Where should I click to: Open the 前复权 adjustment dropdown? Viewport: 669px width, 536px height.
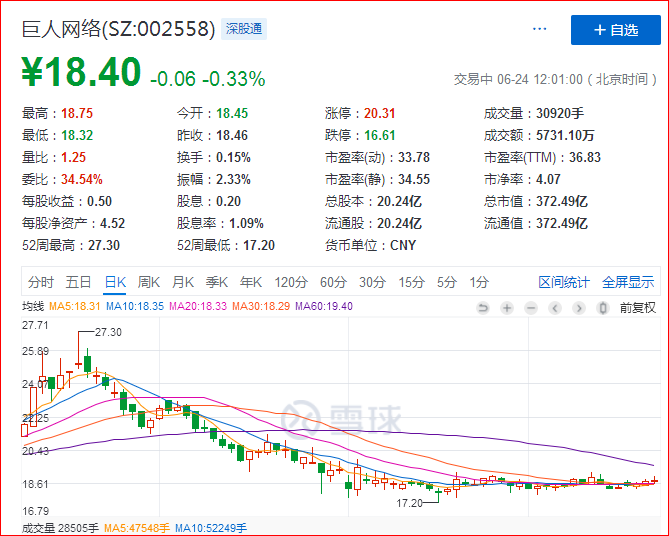637,308
